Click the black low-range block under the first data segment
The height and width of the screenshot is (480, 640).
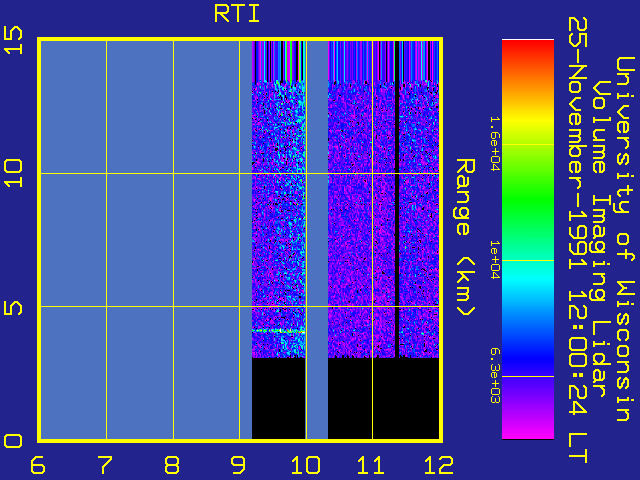(278, 398)
